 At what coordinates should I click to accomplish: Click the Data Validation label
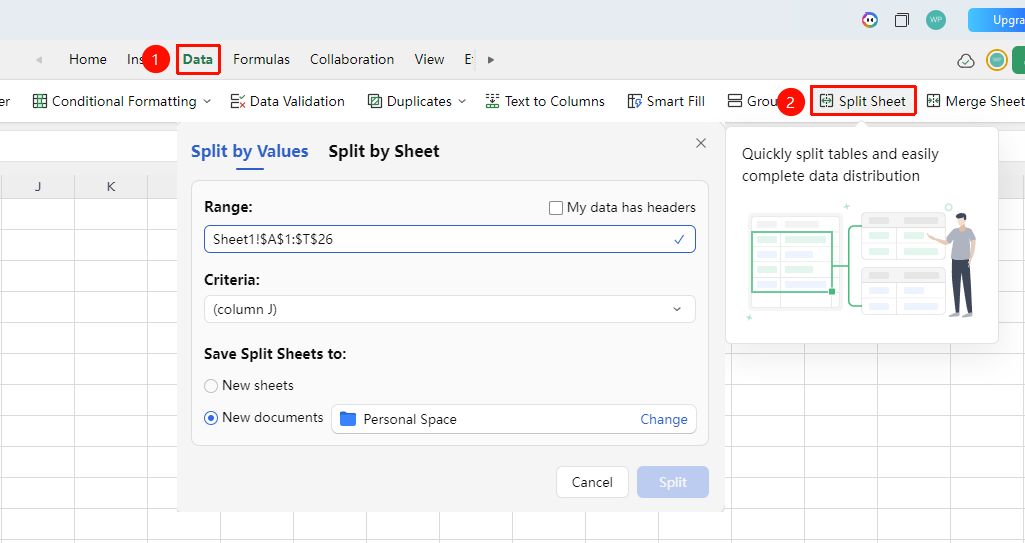click(x=297, y=101)
